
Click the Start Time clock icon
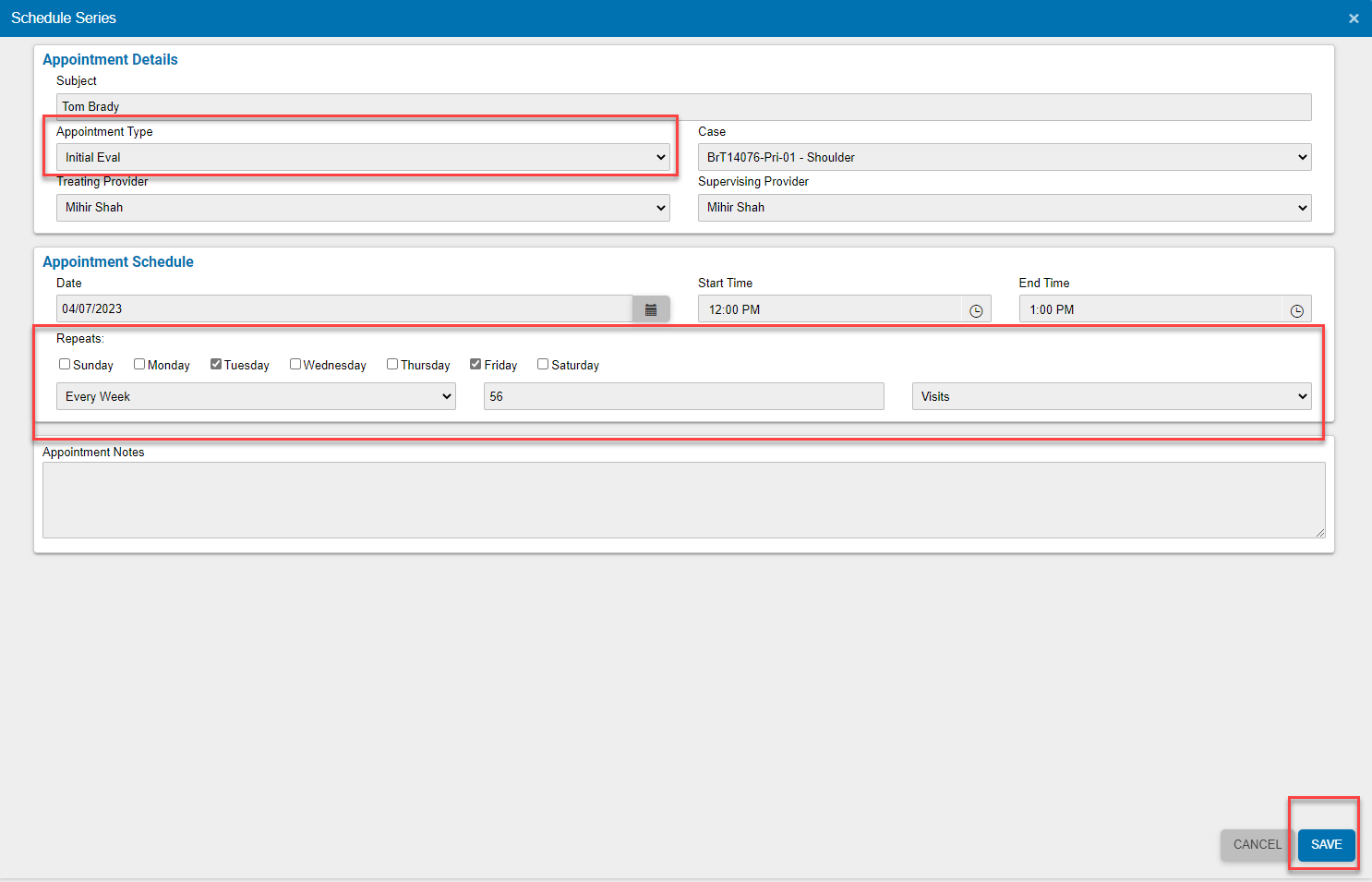pyautogui.click(x=976, y=309)
